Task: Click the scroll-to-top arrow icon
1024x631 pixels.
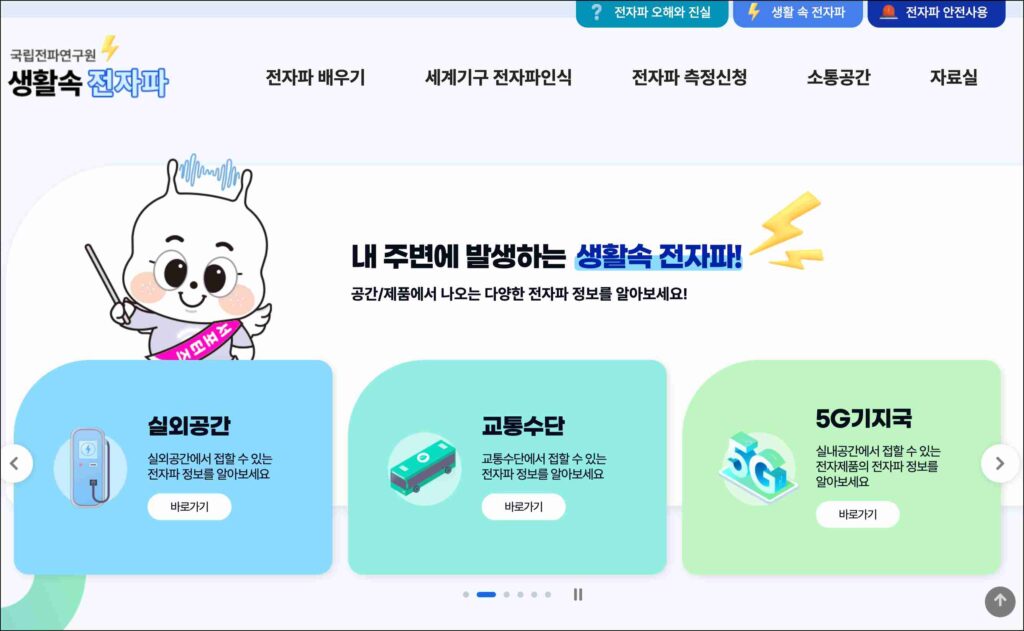Action: pos(1000,600)
